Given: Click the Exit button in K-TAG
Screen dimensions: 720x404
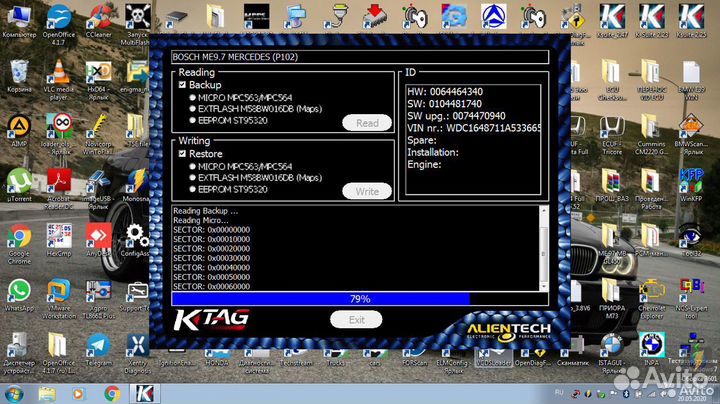Looking at the screenshot, I should (357, 319).
